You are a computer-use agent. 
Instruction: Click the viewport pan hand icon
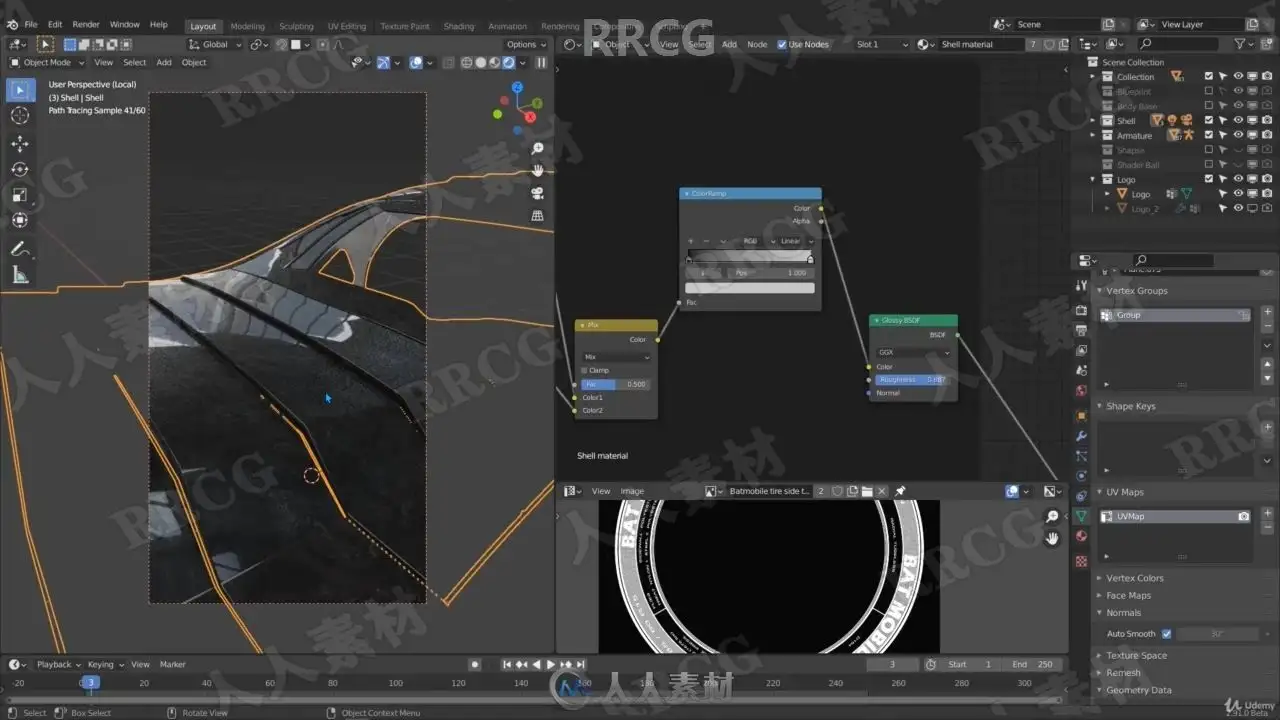coord(537,170)
